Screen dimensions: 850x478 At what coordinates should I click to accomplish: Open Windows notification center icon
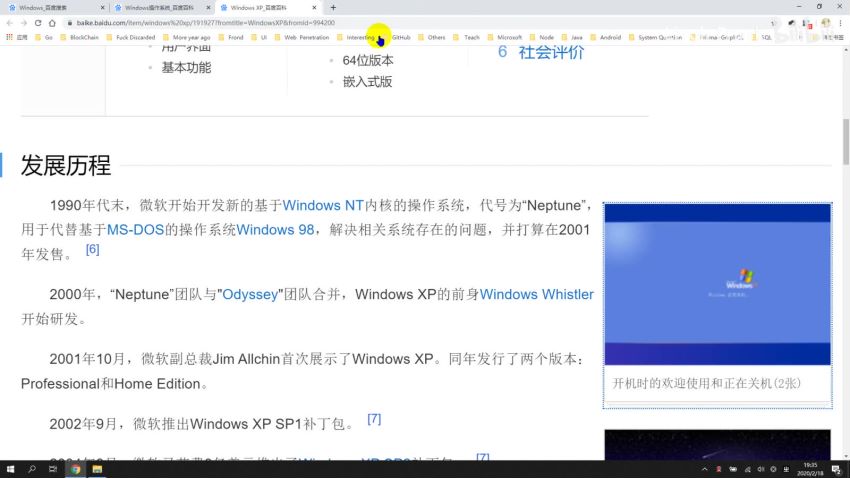point(836,469)
